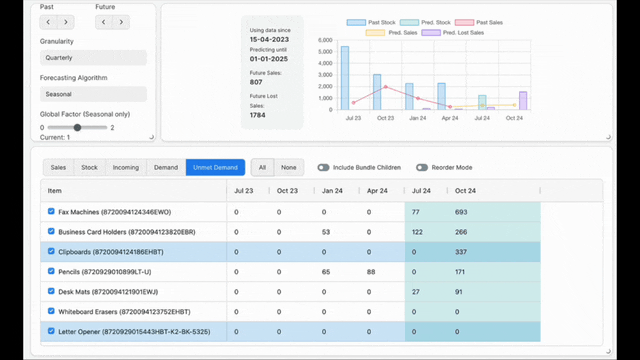The height and width of the screenshot is (360, 640).
Task: Click the Global Factor slider handle
Action: (77, 127)
